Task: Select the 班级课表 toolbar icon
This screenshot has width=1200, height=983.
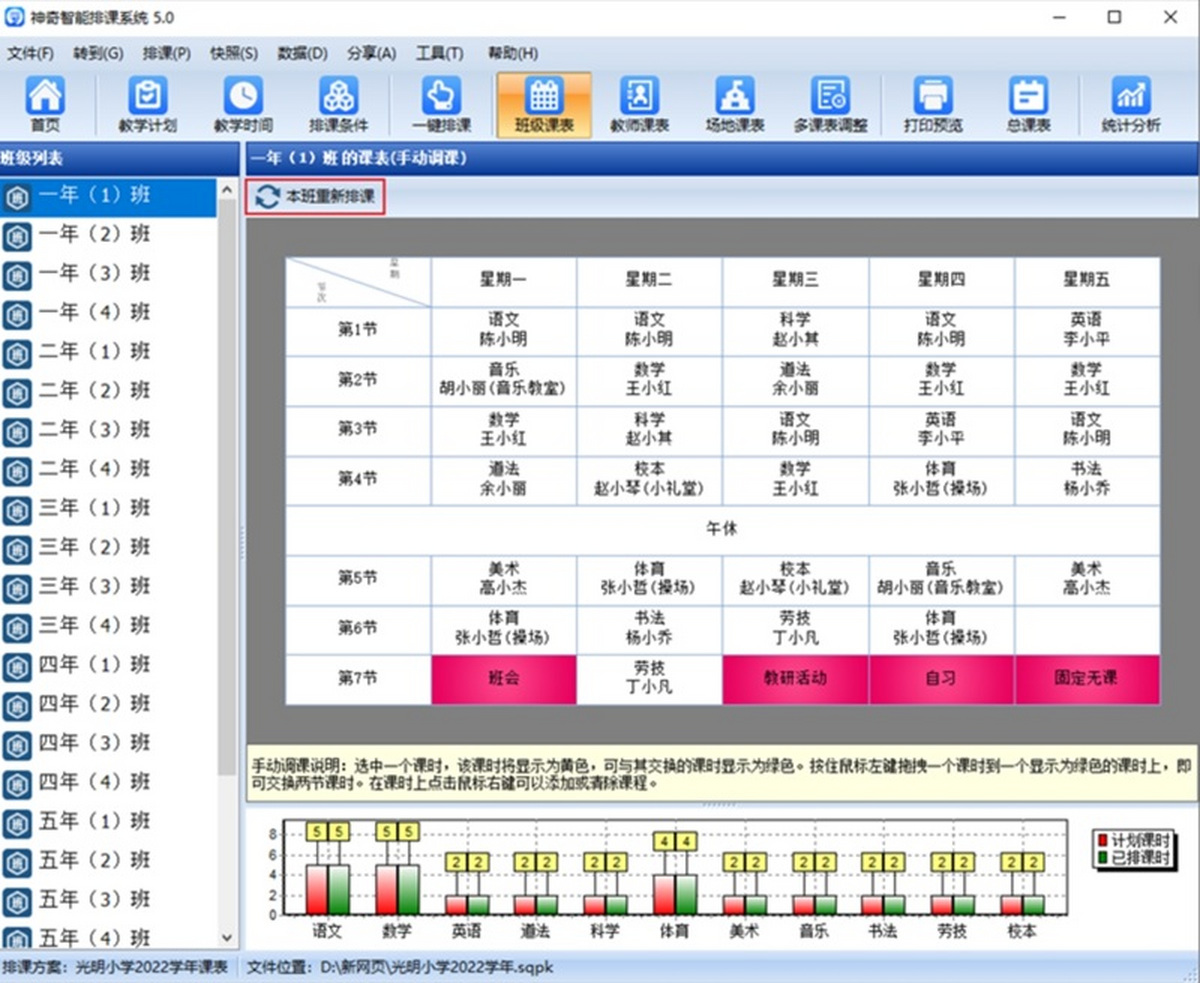Action: 544,105
